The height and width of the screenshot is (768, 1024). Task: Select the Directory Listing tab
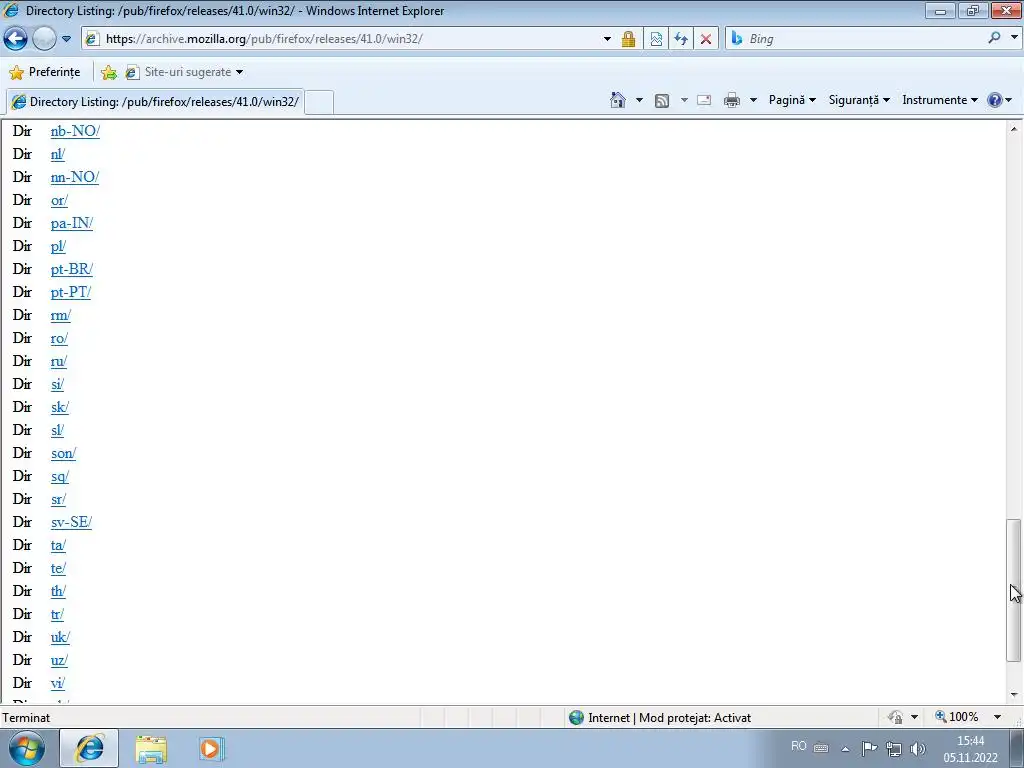click(155, 101)
